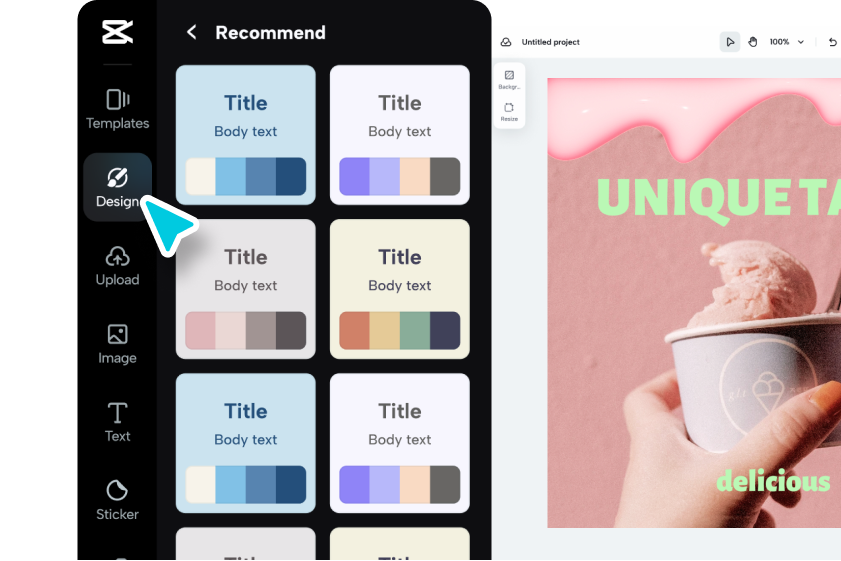The width and height of the screenshot is (841, 561).
Task: Click the Recommend panel heading
Action: pos(270,32)
